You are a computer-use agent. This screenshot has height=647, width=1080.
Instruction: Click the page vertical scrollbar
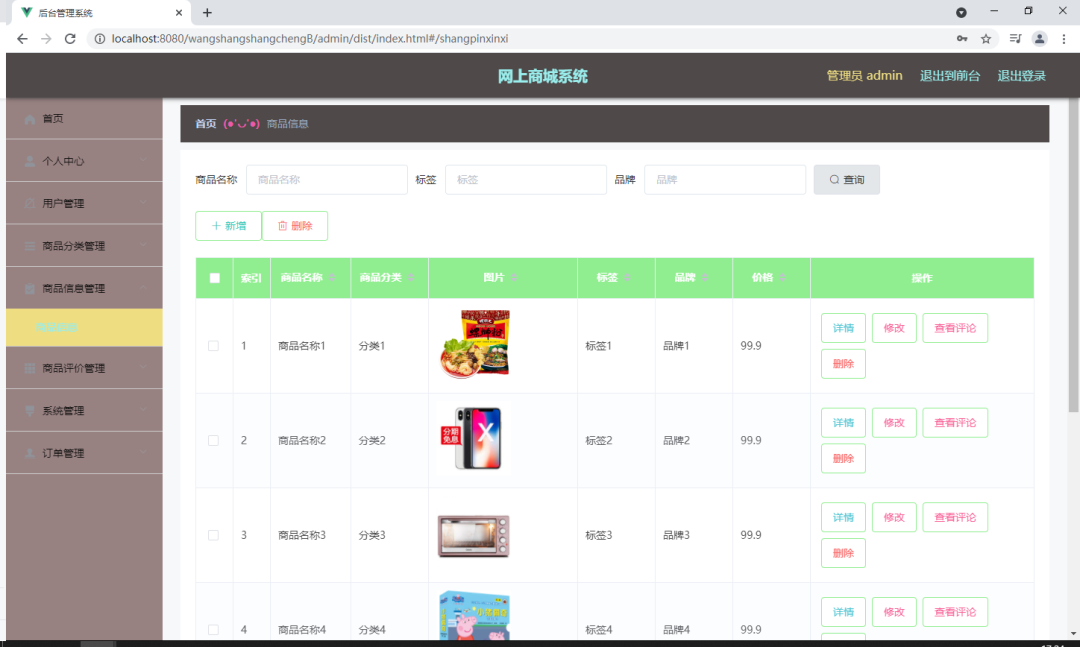coord(1073,255)
